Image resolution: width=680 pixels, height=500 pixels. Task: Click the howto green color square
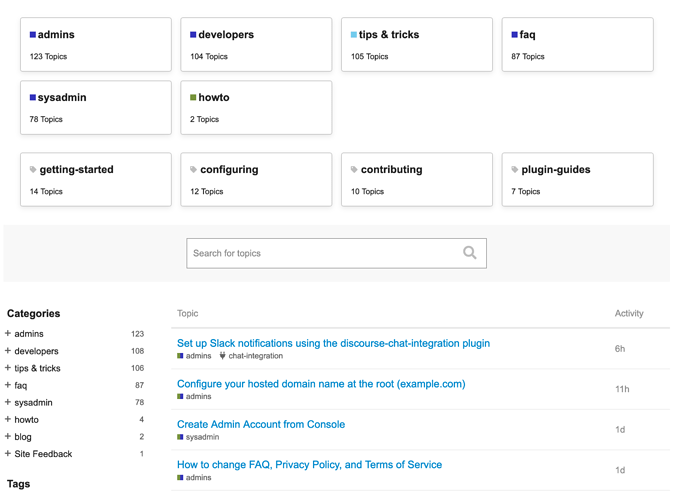click(x=193, y=98)
